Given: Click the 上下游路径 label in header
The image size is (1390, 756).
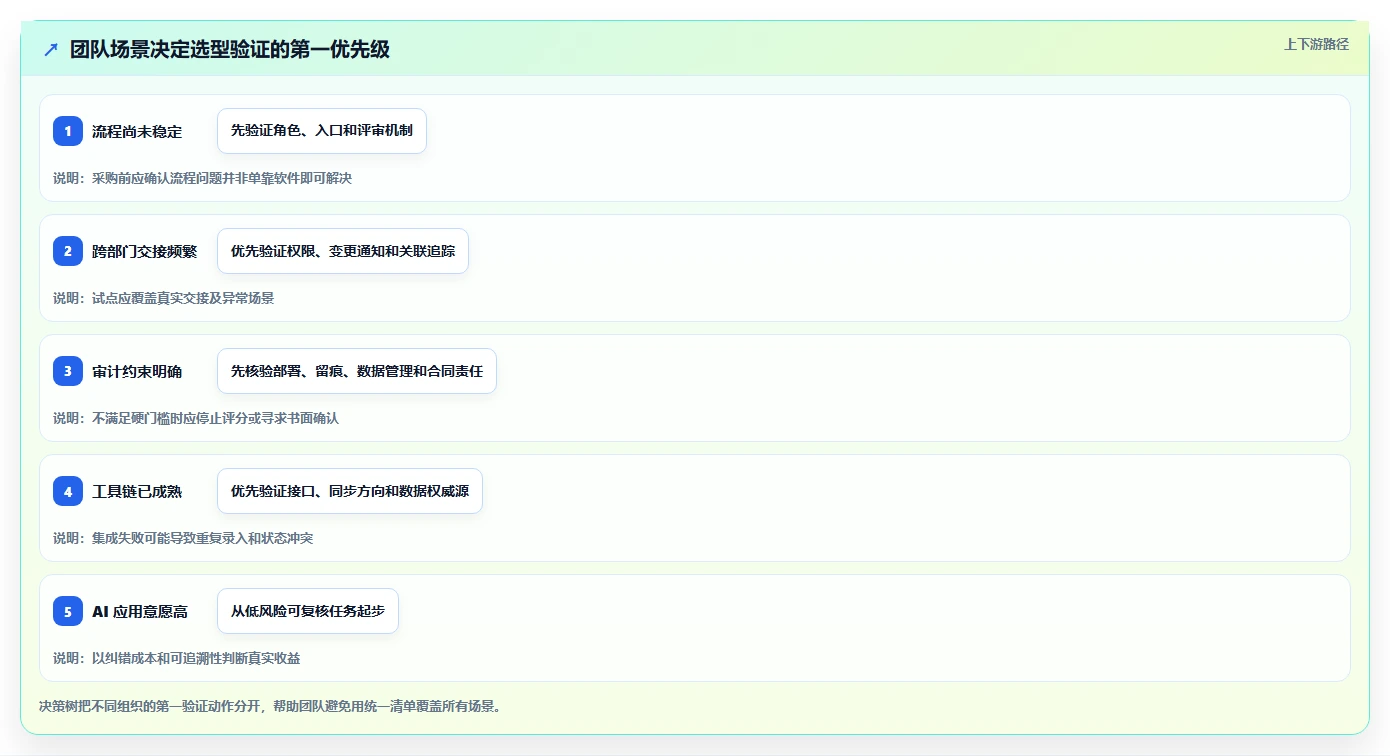Looking at the screenshot, I should pos(1316,44).
